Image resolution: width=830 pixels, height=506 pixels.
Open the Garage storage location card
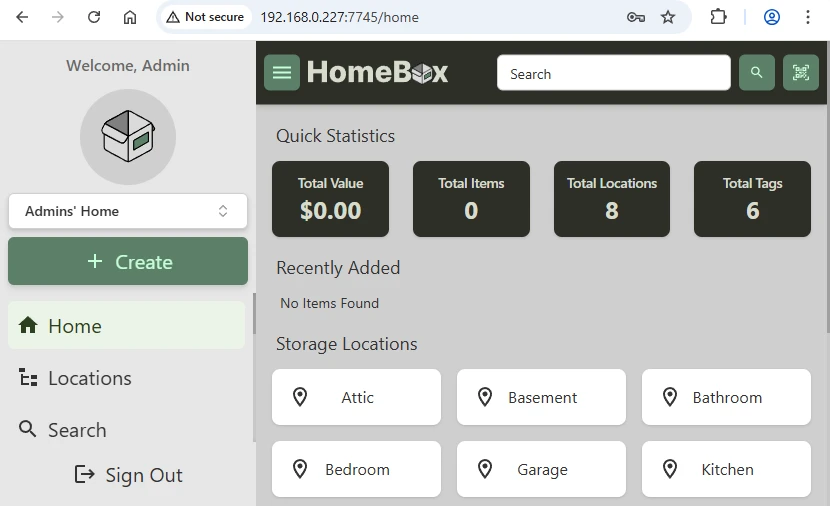[x=541, y=469]
